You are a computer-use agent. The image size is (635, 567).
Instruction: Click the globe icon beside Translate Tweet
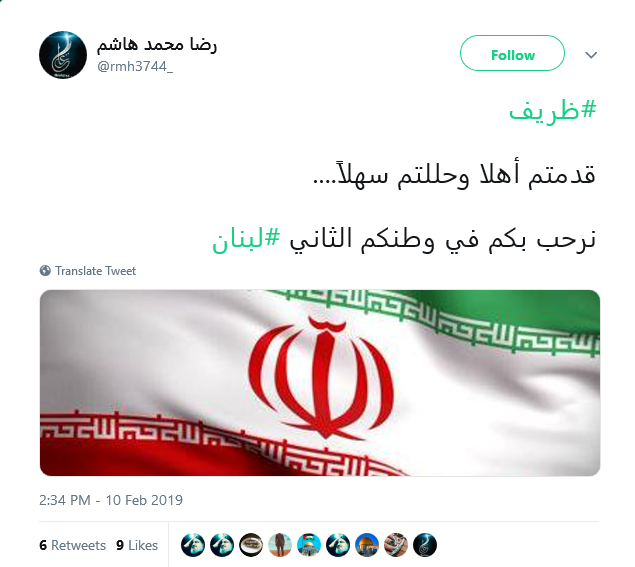45,271
